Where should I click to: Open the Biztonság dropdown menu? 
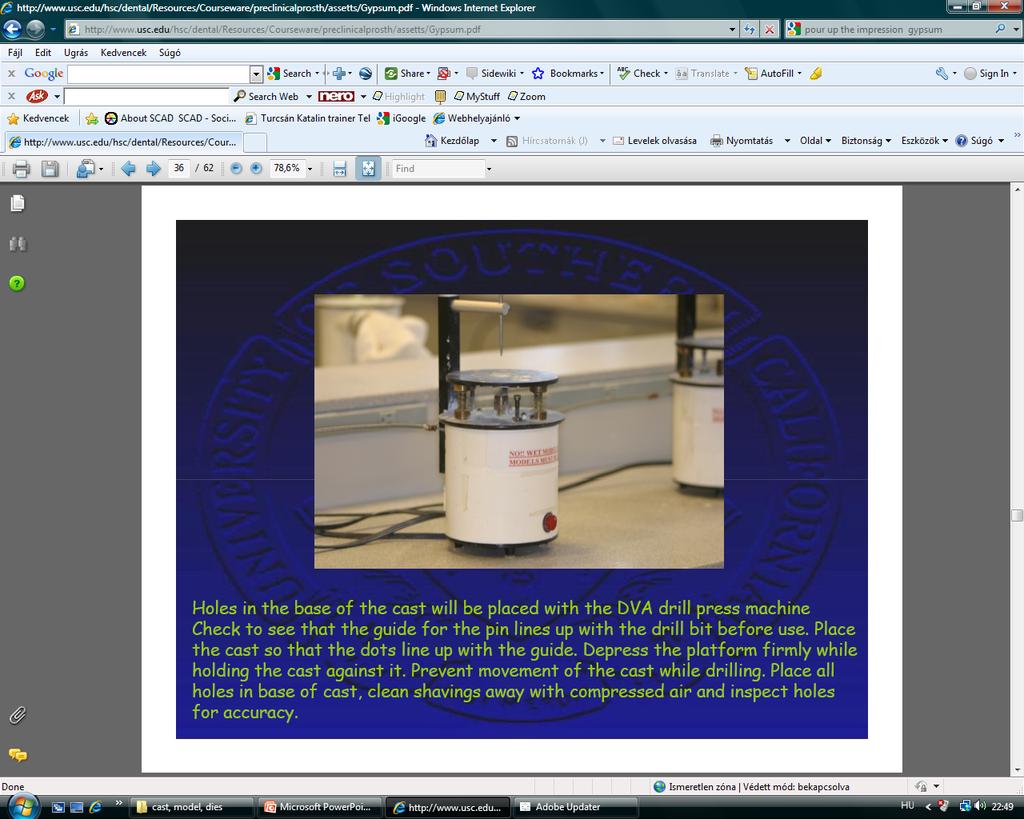click(x=866, y=140)
